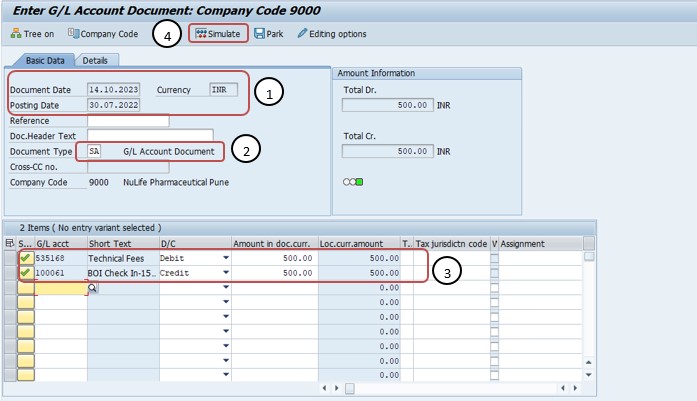Click the vertical scrollbar up arrow
Image resolution: width=697 pixels, height=401 pixels.
pyautogui.click(x=589, y=362)
